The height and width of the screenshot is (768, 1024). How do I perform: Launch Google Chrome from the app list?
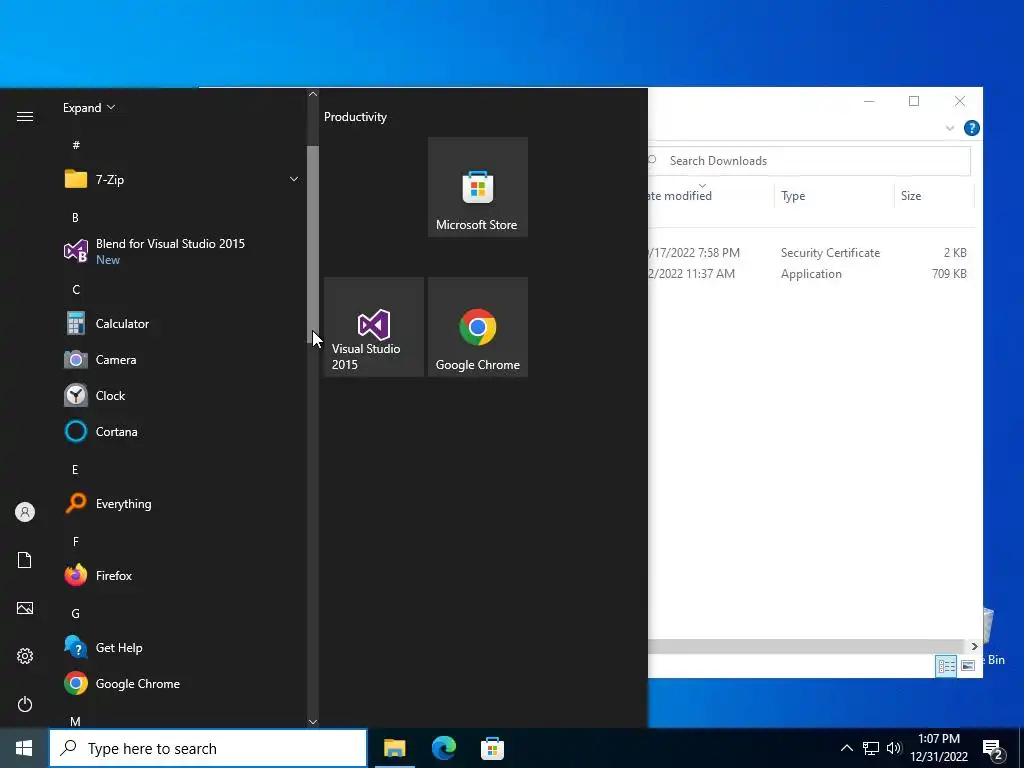point(182,683)
